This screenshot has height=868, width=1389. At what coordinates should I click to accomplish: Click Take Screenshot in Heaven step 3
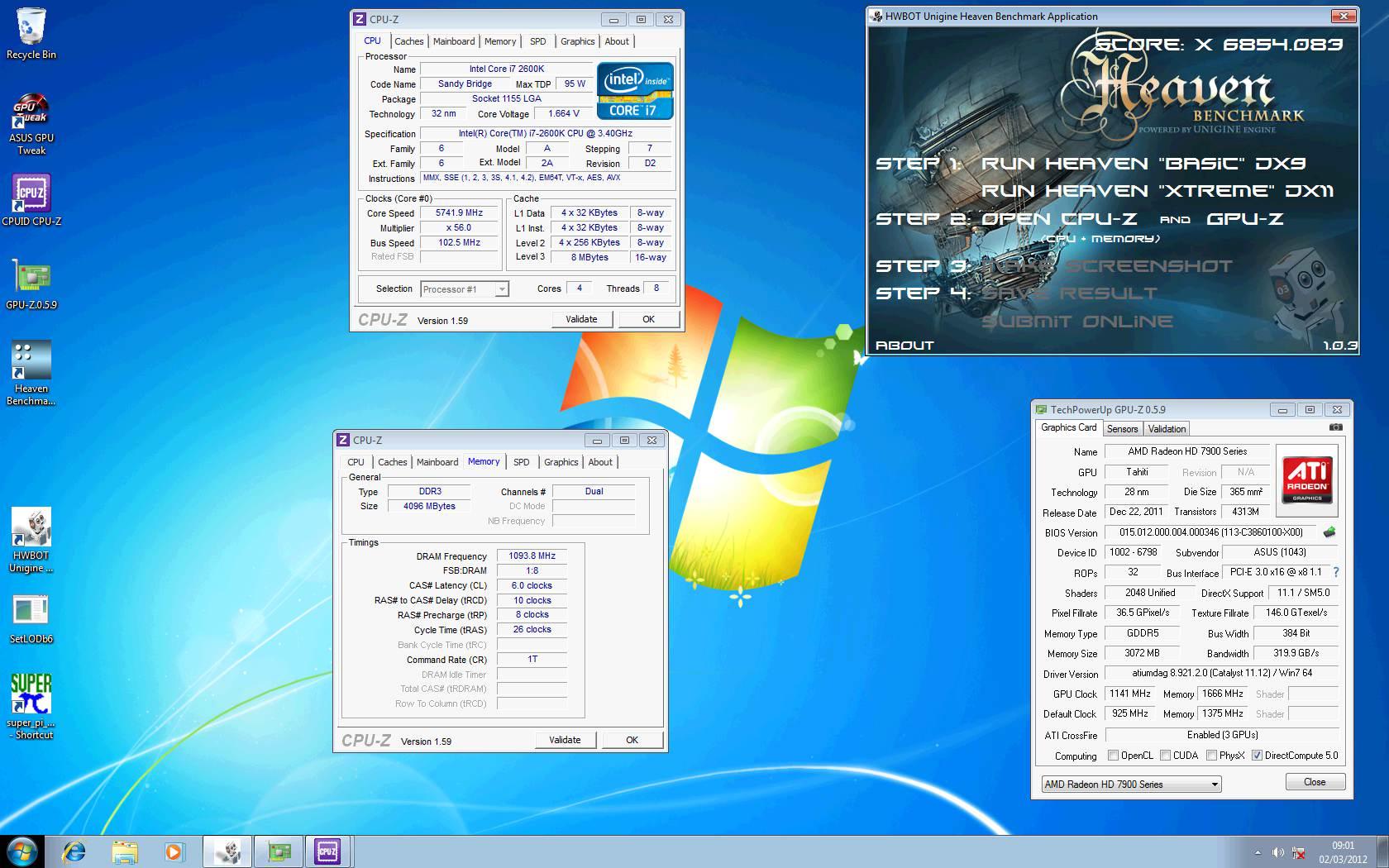click(x=1106, y=266)
